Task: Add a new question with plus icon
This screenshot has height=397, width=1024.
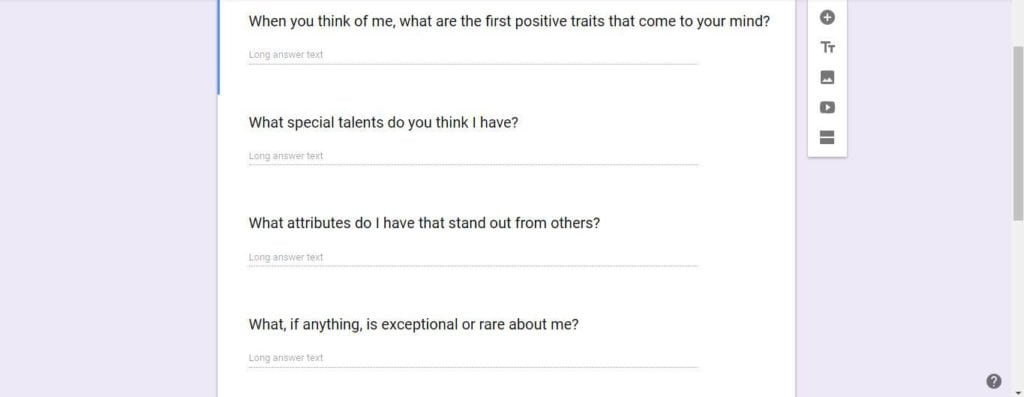Action: [827, 18]
